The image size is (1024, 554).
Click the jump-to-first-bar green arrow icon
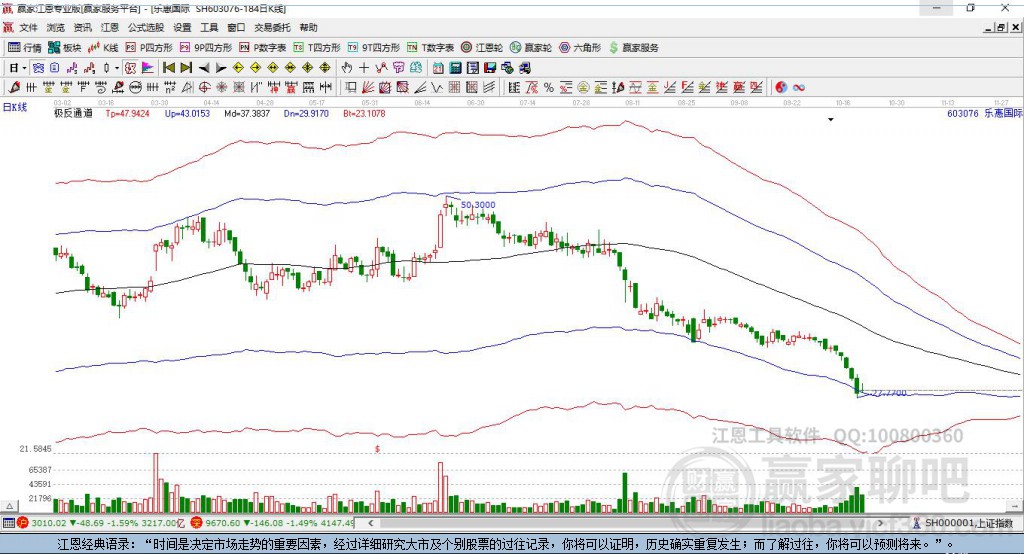[169, 68]
